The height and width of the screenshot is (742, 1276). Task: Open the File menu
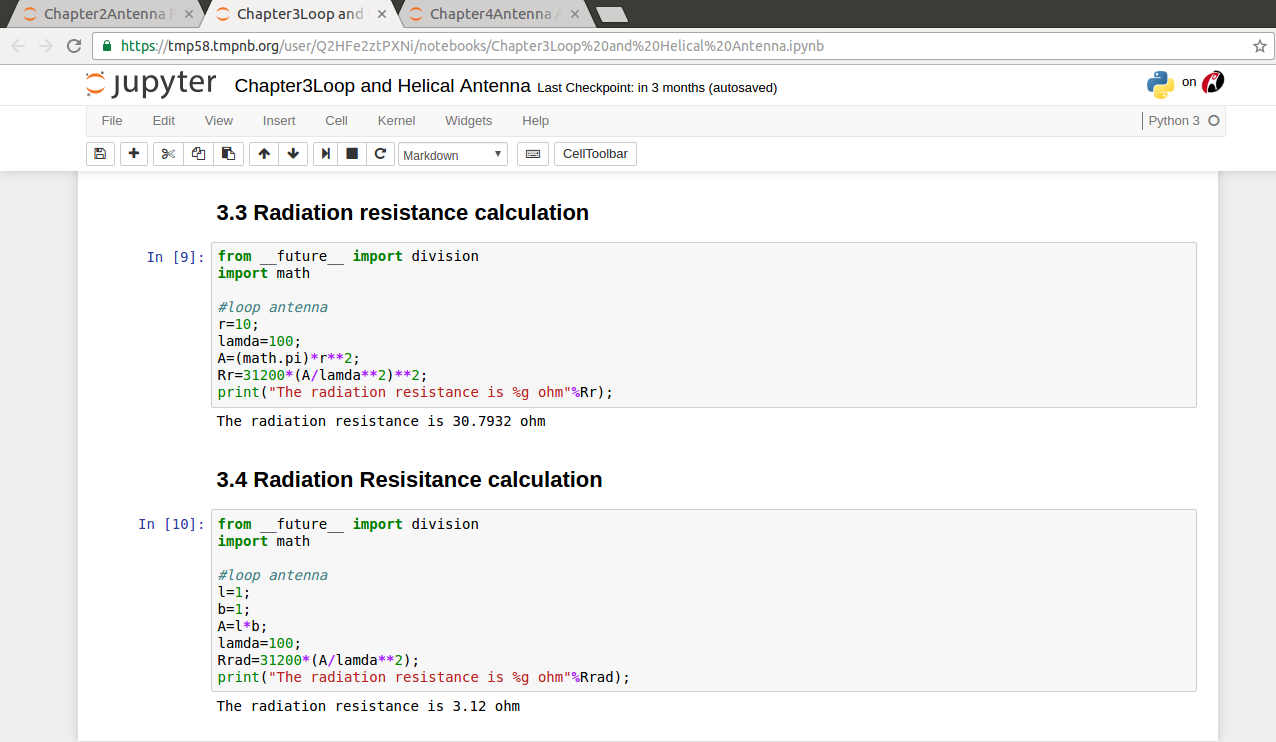112,121
